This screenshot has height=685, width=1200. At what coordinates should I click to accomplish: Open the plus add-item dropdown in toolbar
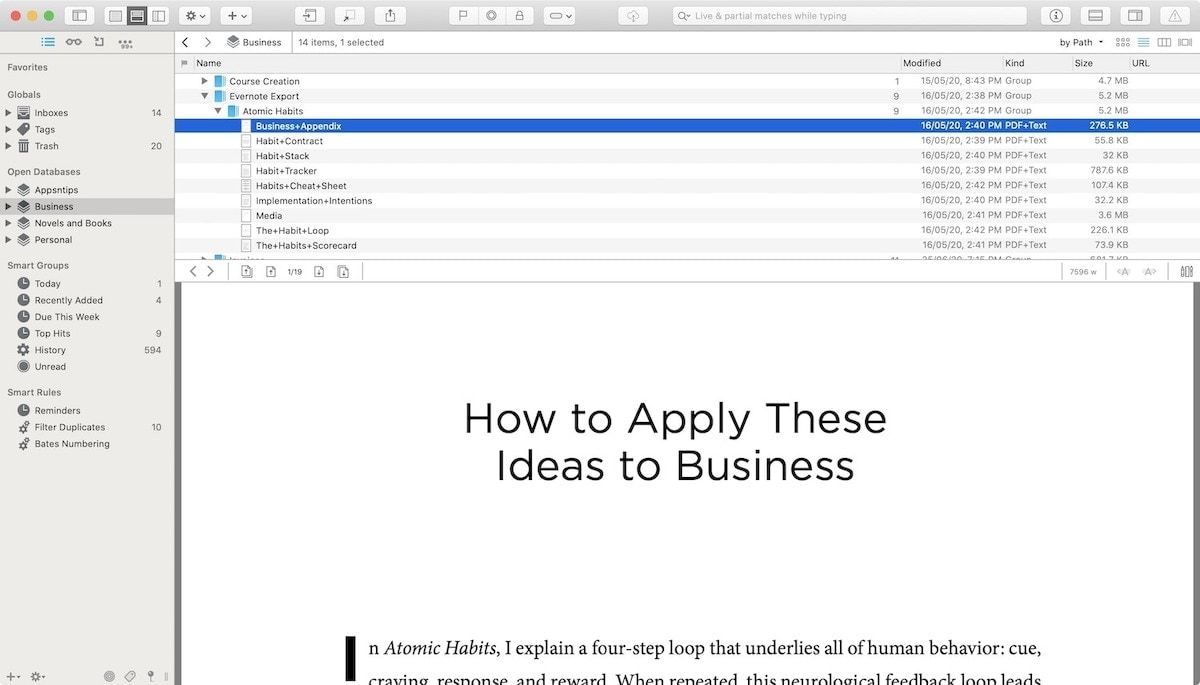[x=236, y=16]
